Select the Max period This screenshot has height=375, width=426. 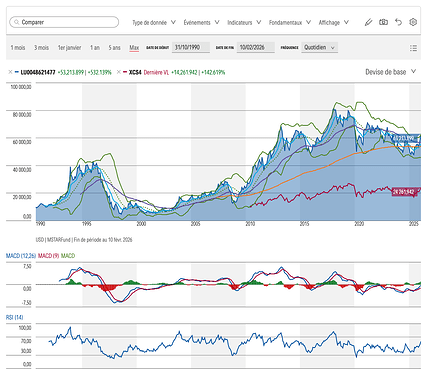134,48
